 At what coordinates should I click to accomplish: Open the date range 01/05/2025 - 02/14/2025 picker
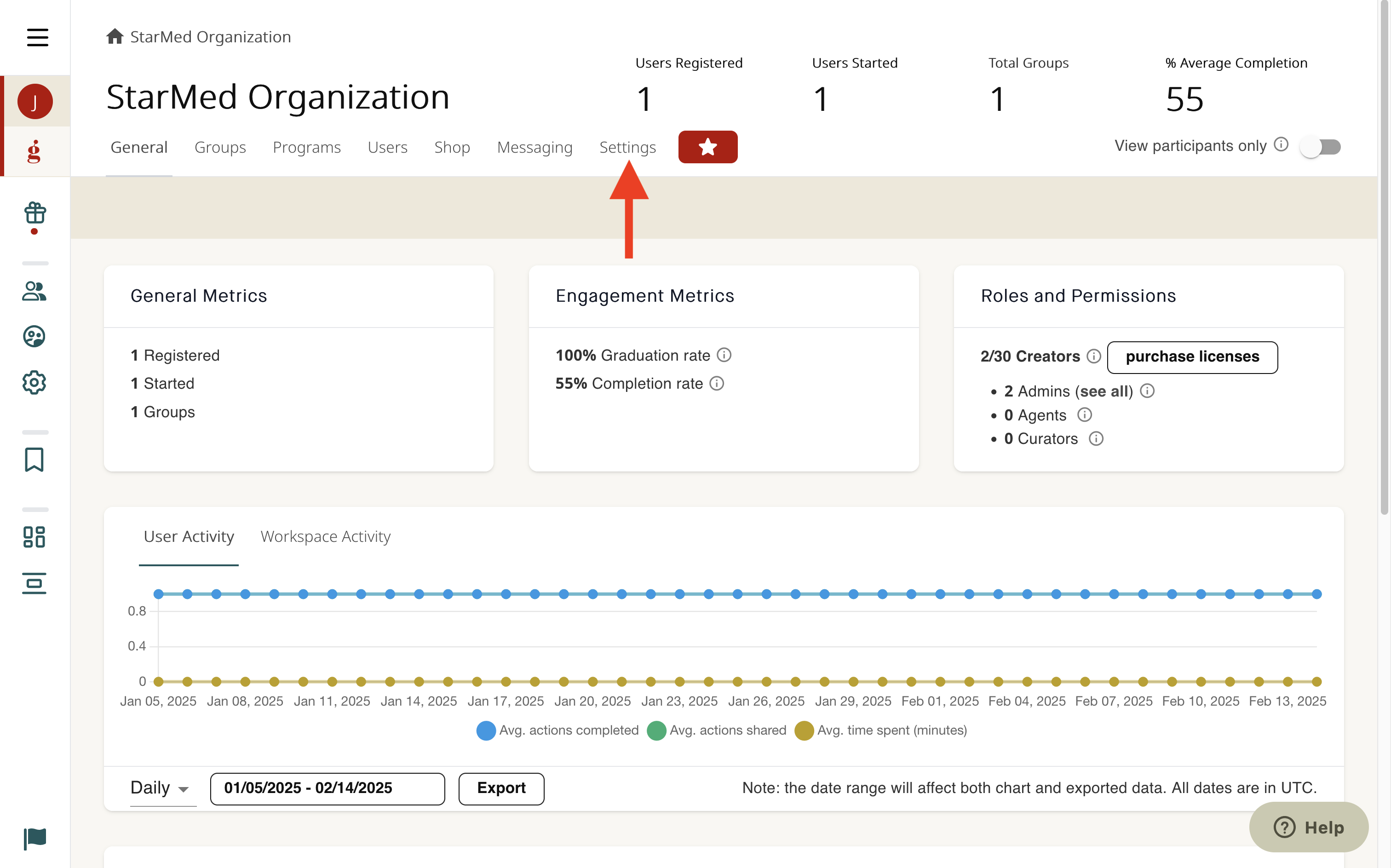[327, 788]
